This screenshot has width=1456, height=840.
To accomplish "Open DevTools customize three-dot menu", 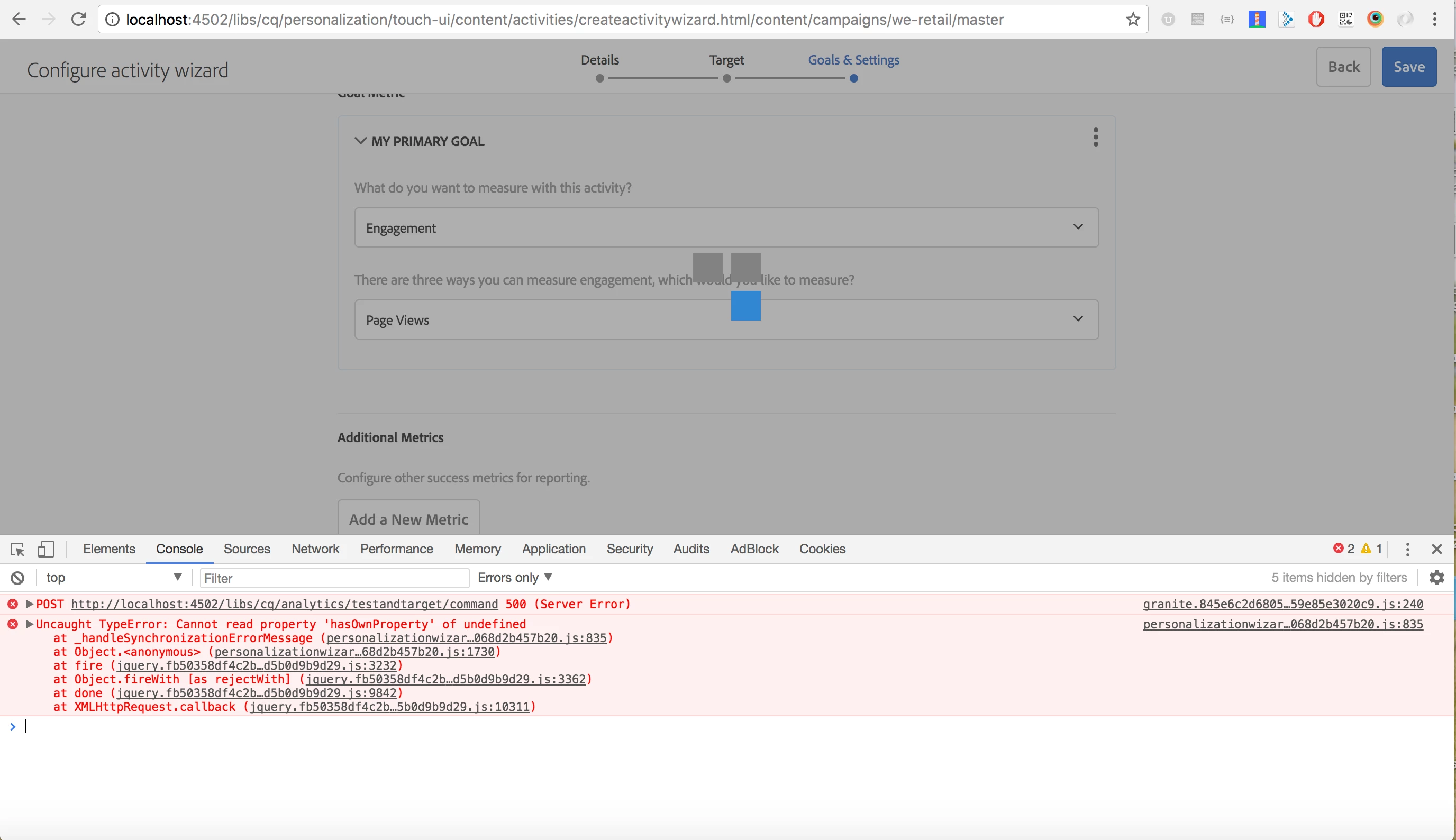I will pyautogui.click(x=1407, y=549).
